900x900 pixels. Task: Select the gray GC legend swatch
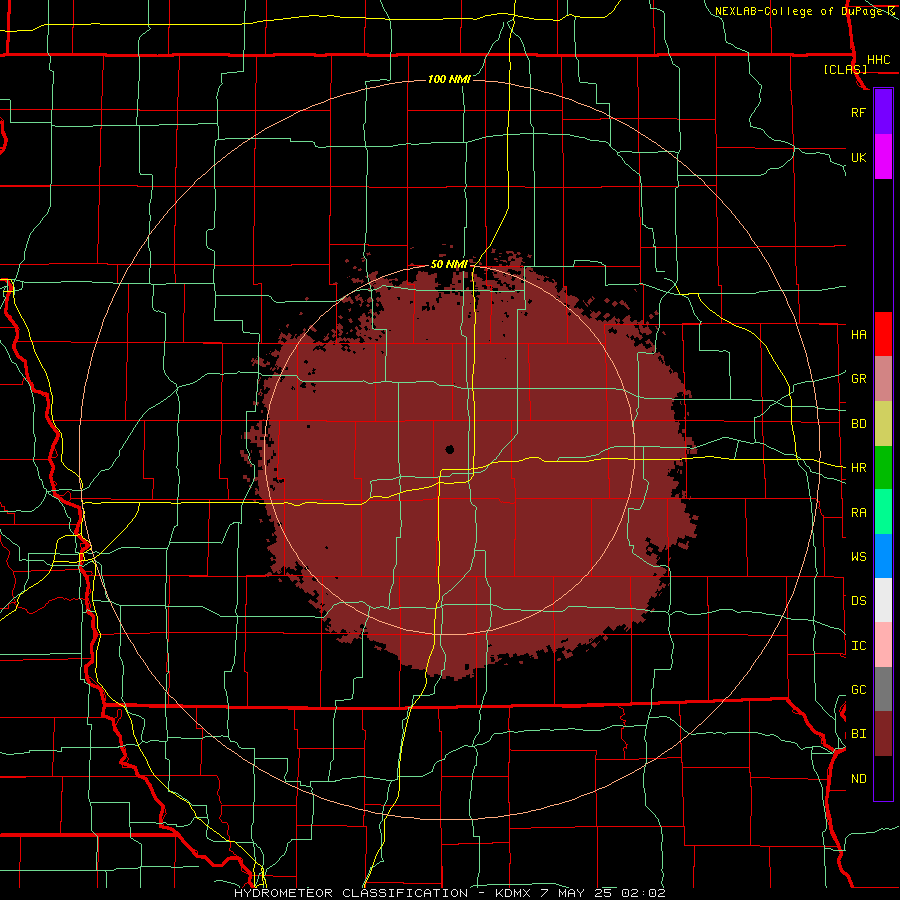883,689
